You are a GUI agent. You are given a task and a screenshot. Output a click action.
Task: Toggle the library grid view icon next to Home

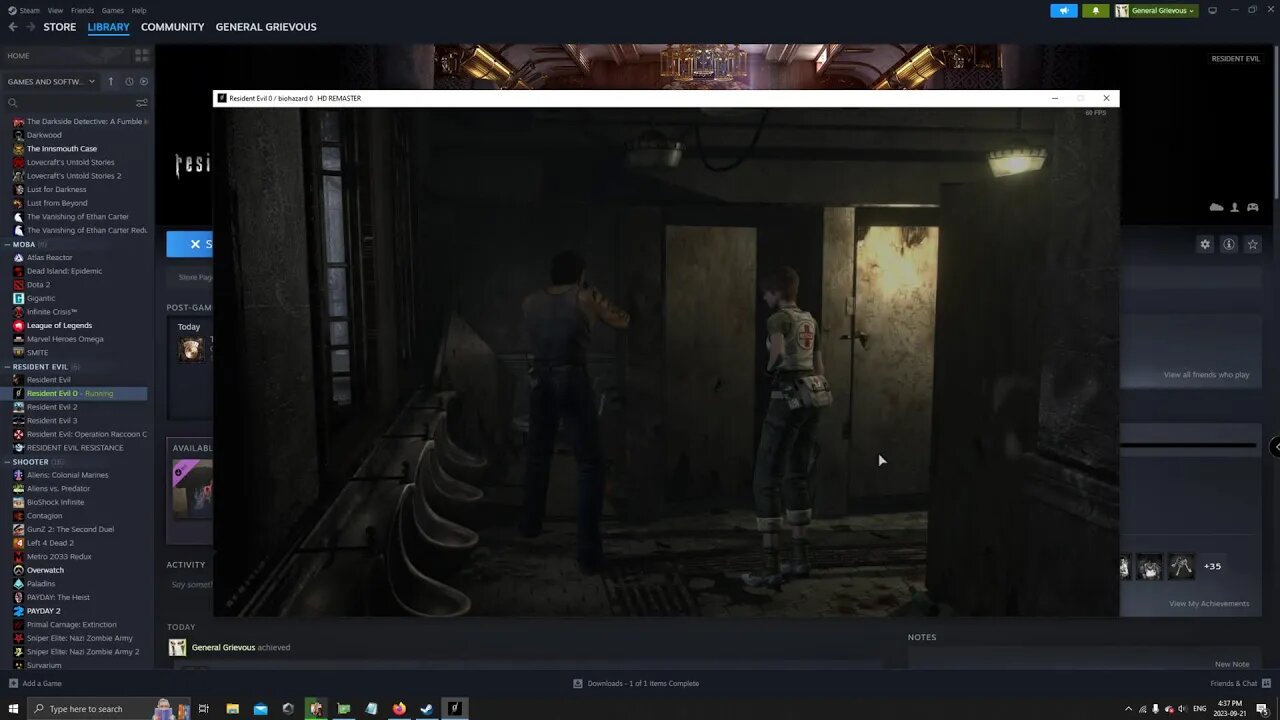point(142,55)
